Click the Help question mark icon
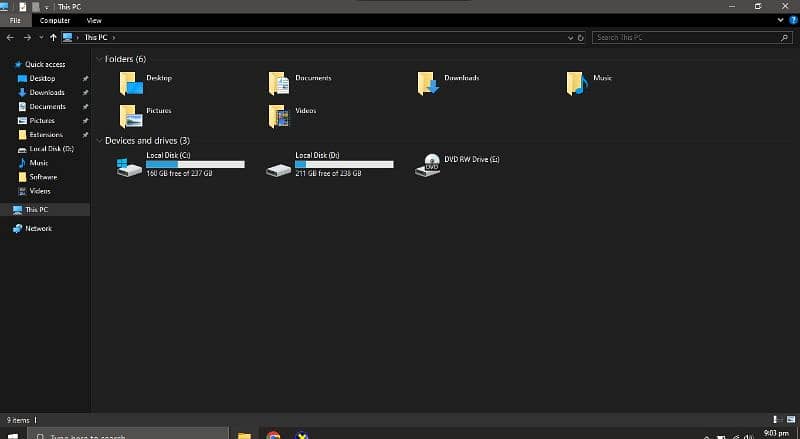Viewport: 800px width, 439px height. tap(793, 20)
